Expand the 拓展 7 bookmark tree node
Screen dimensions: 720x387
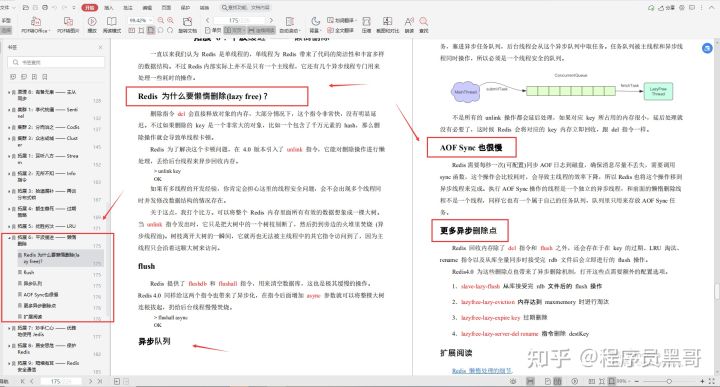9,328
